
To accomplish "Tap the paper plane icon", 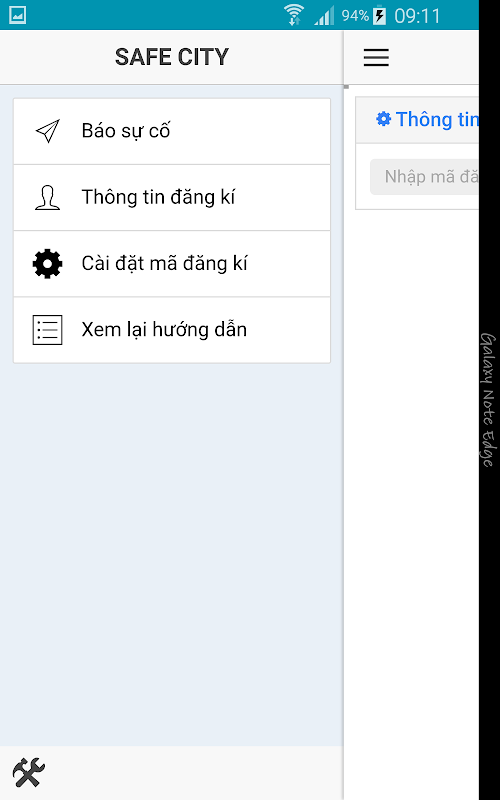I will (48, 131).
